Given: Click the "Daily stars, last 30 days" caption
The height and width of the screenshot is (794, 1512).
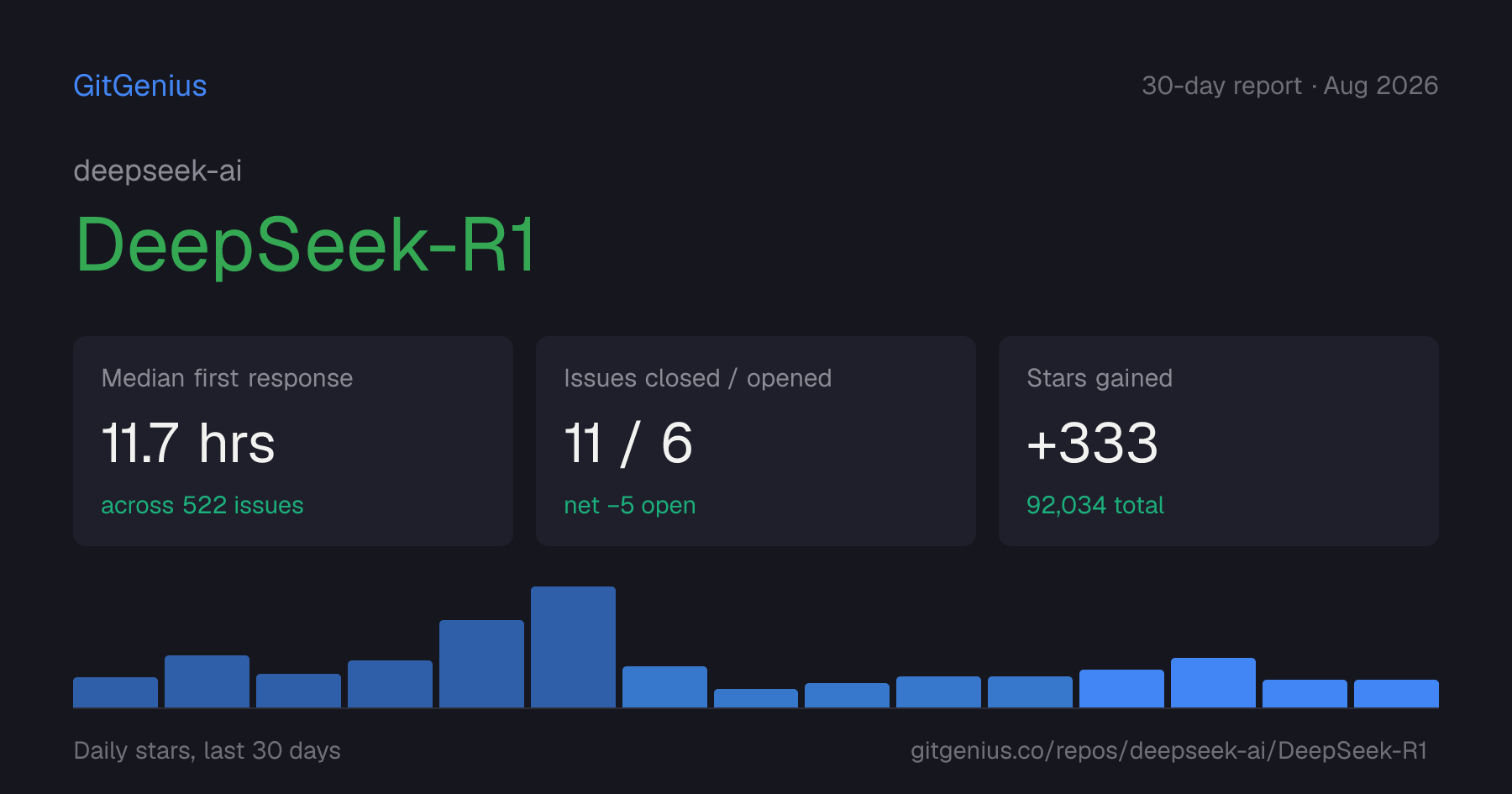Looking at the screenshot, I should (207, 750).
